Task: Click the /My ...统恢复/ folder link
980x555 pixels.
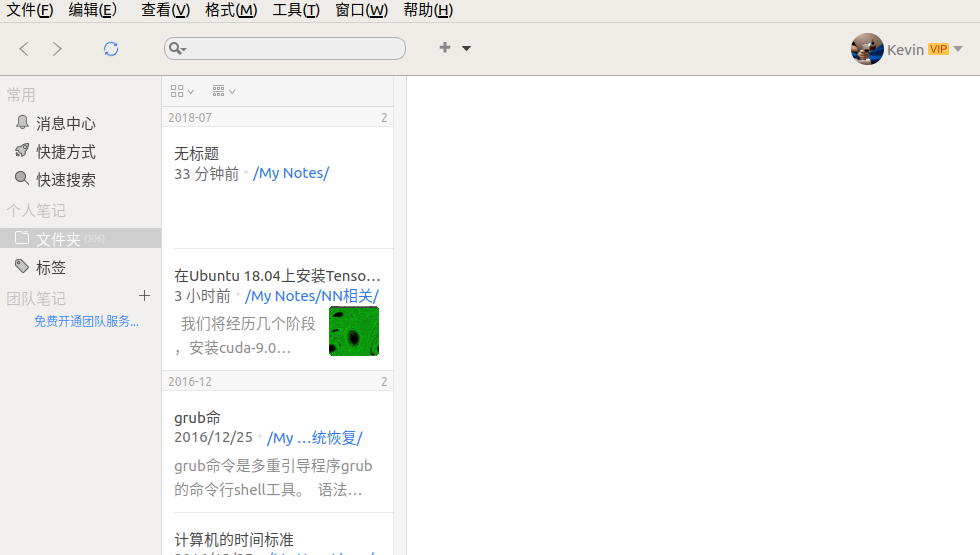Action: (x=314, y=438)
